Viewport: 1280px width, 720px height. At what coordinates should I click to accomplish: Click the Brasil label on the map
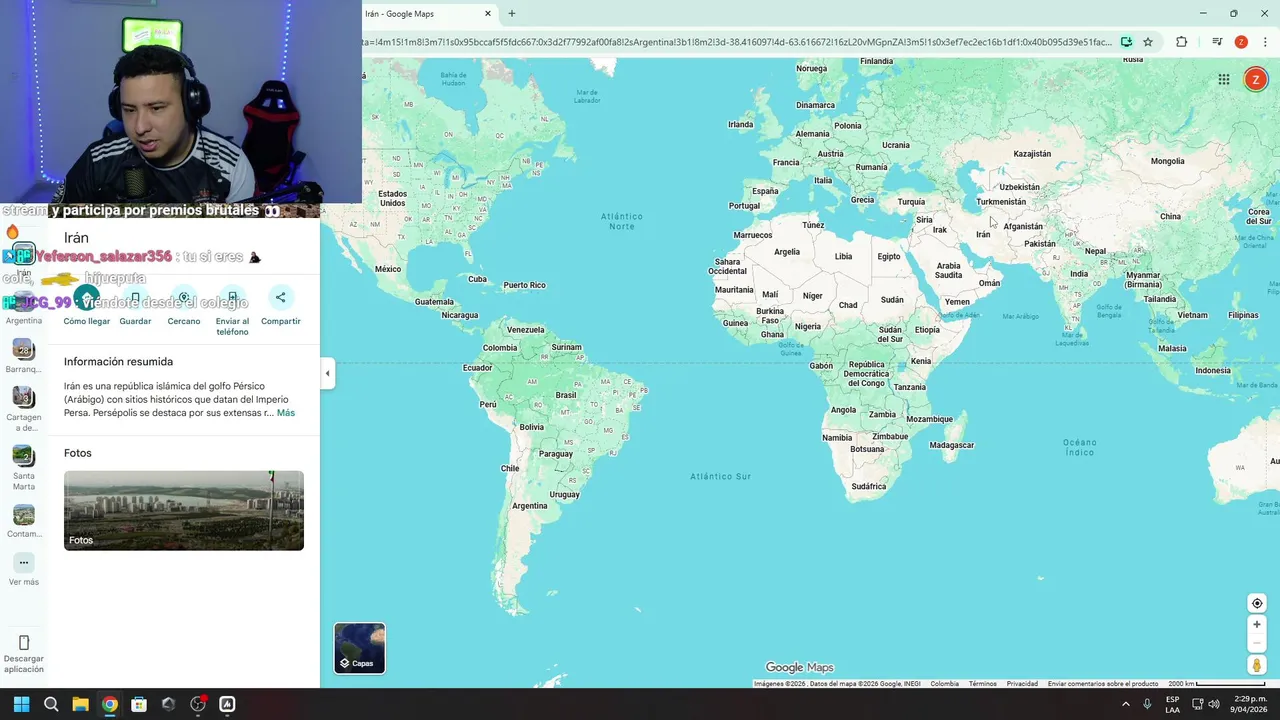tap(565, 395)
